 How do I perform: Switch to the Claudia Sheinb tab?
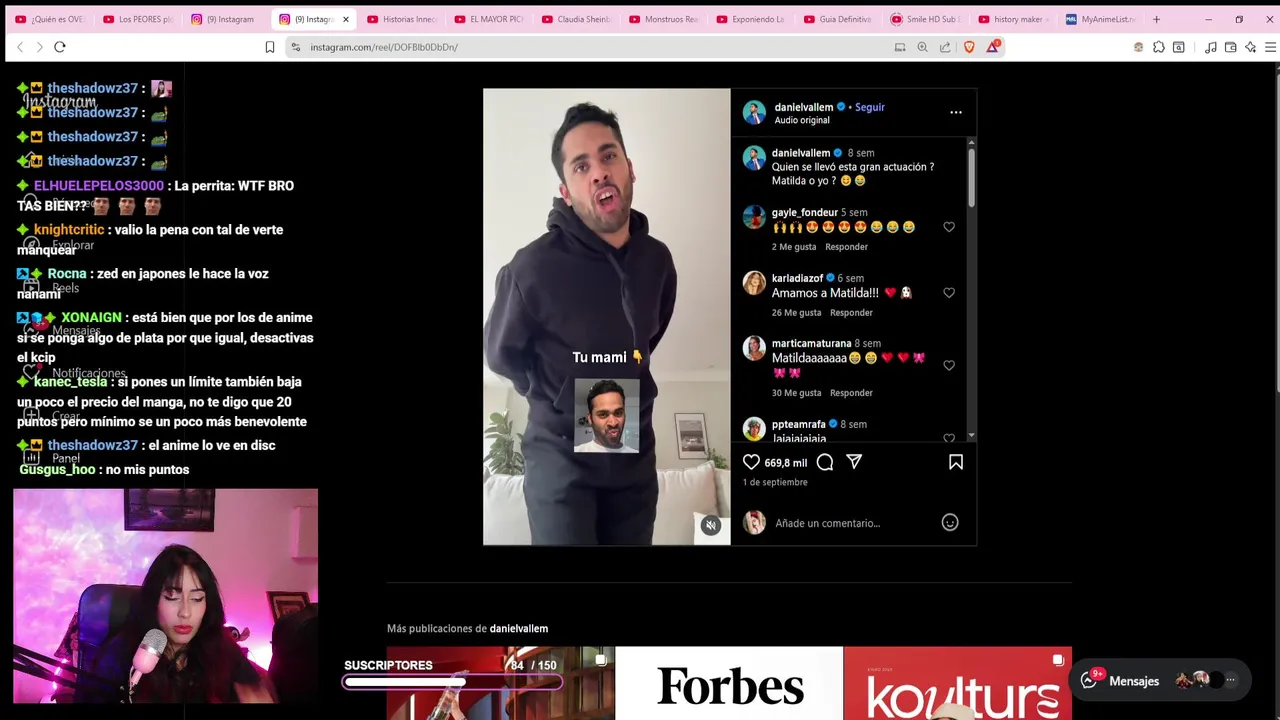(x=577, y=19)
